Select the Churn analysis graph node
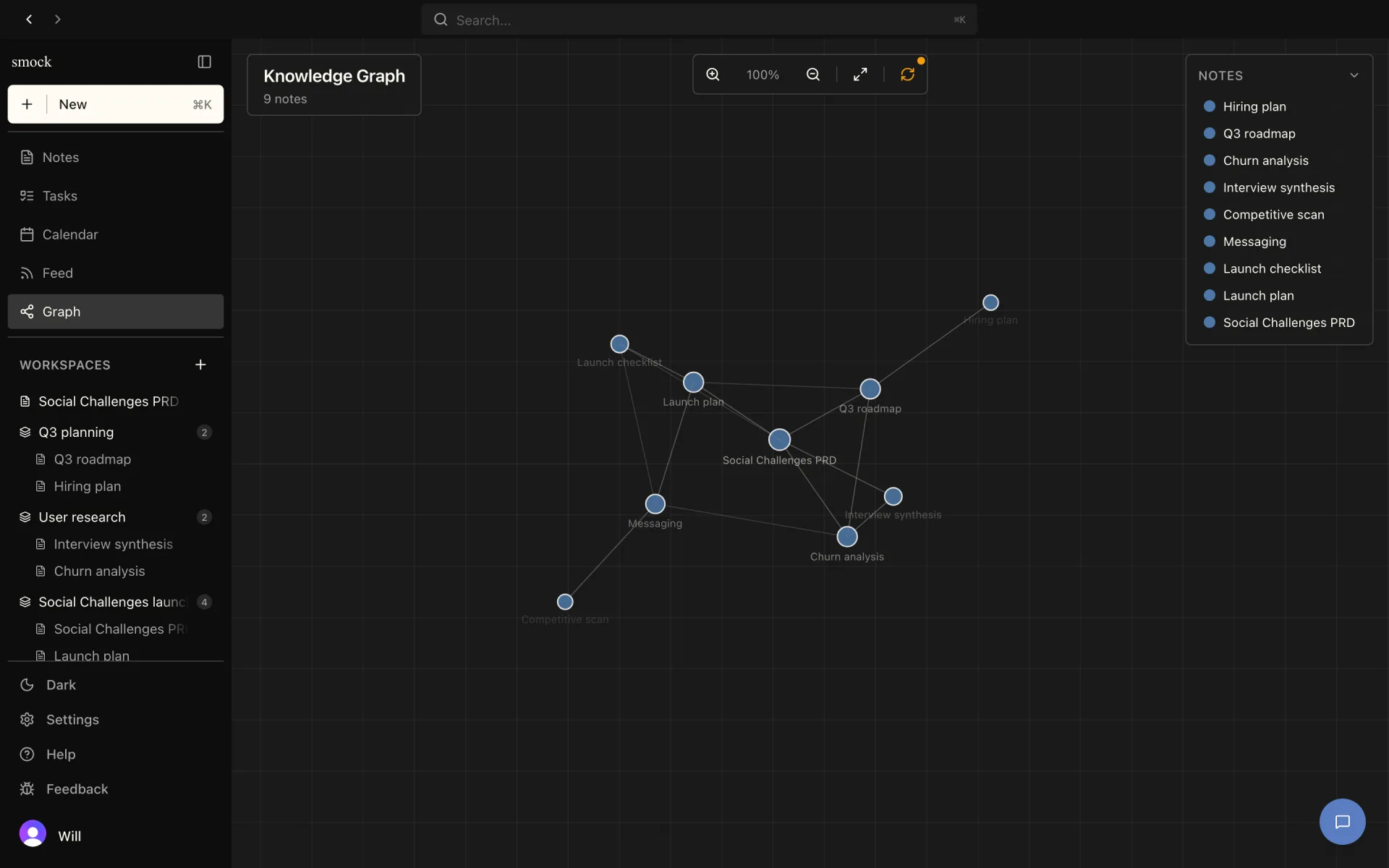The width and height of the screenshot is (1389, 868). coord(846,537)
